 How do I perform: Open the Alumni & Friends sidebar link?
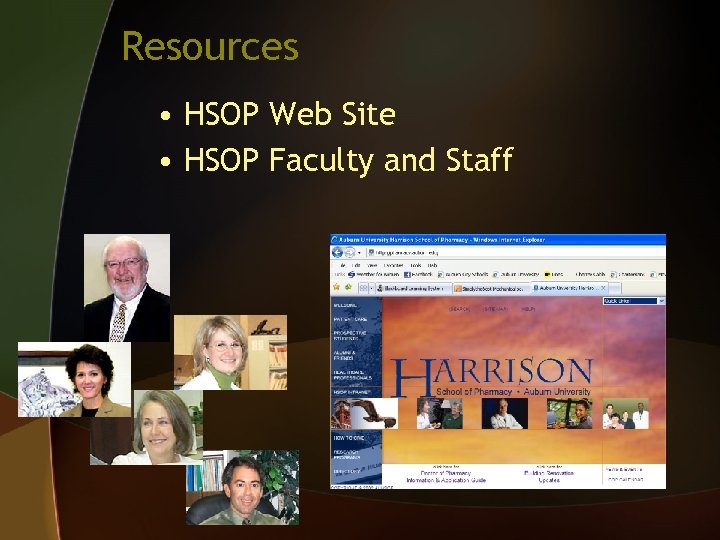tap(344, 355)
